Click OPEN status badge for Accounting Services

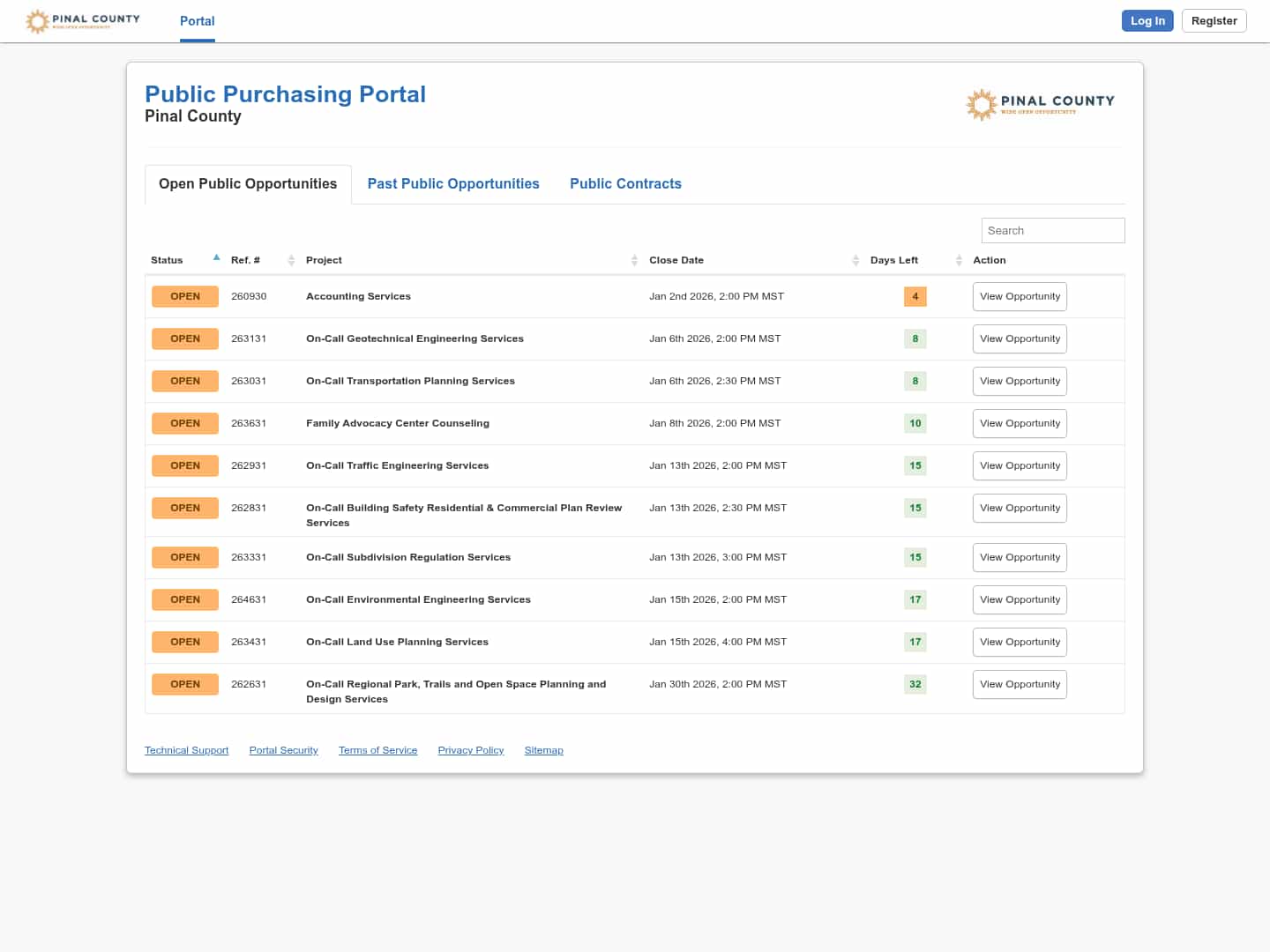(x=185, y=297)
